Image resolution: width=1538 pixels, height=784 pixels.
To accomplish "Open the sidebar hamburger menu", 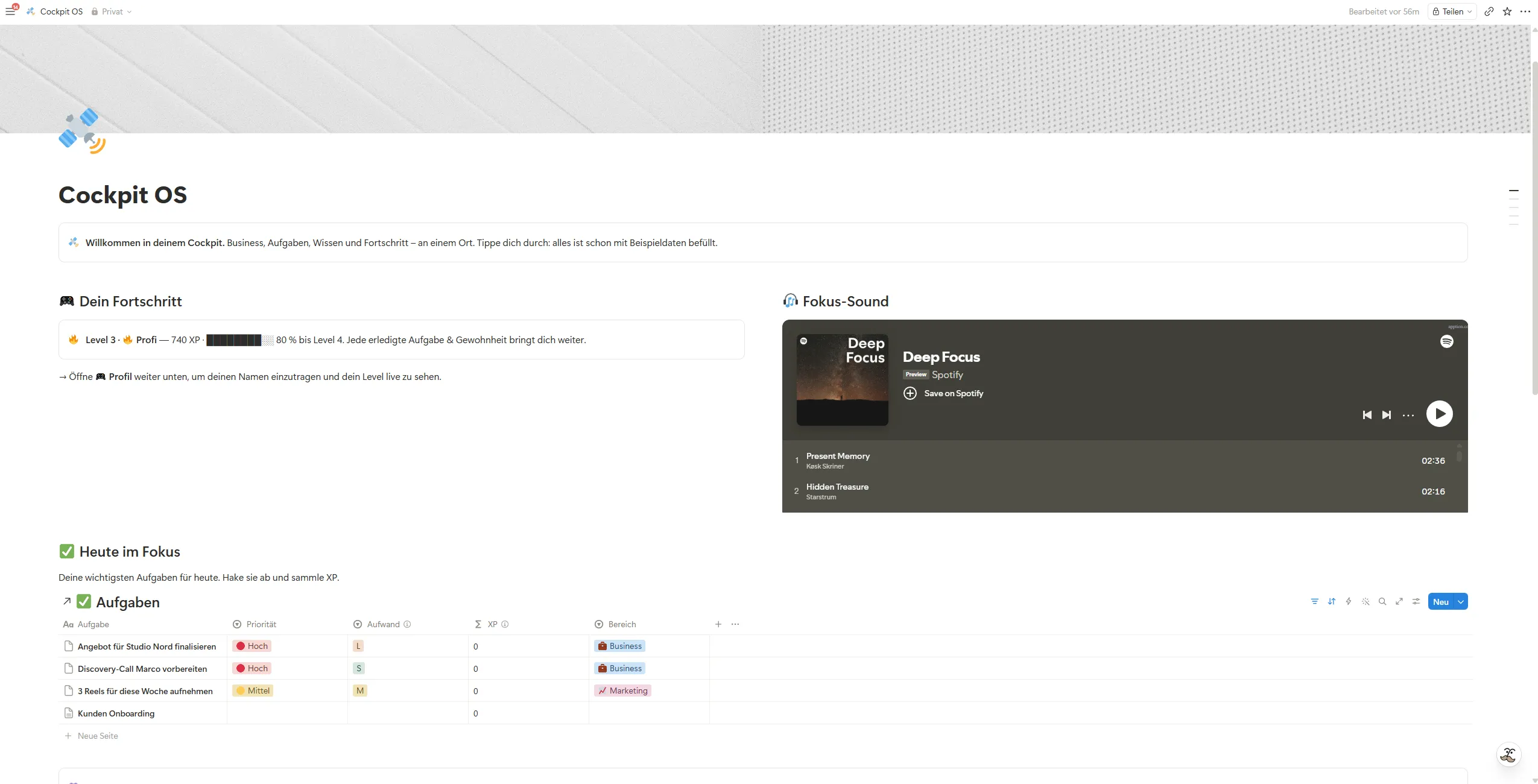I will (x=10, y=11).
